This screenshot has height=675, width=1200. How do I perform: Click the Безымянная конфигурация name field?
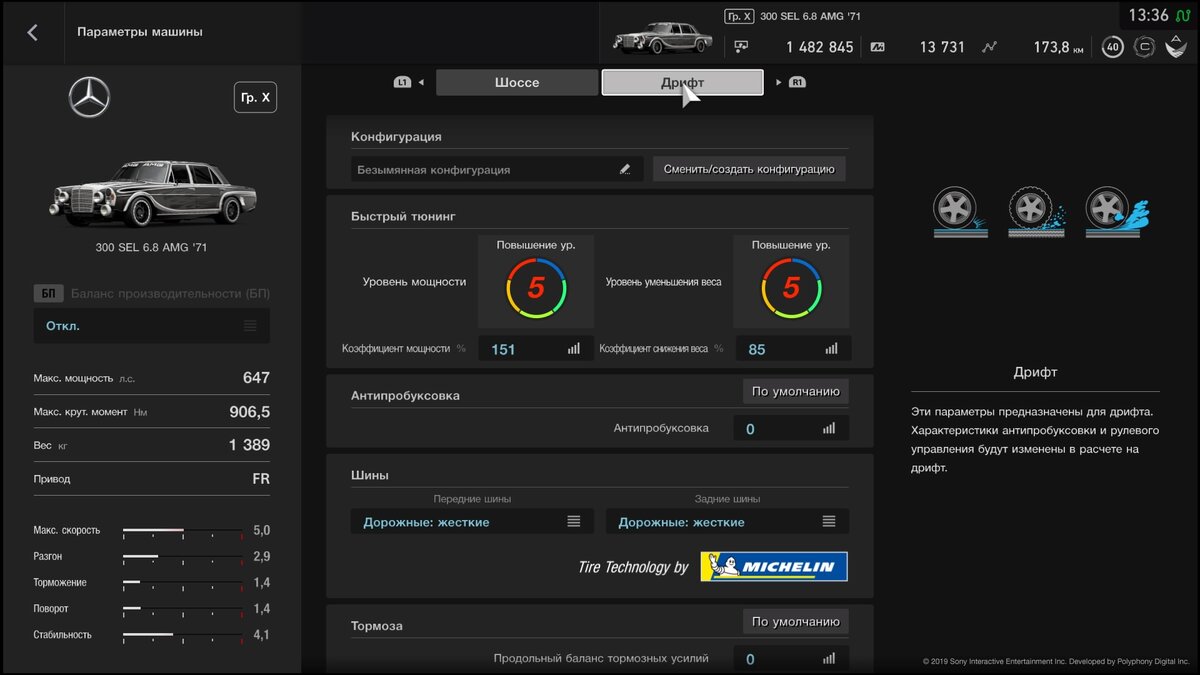click(x=496, y=169)
